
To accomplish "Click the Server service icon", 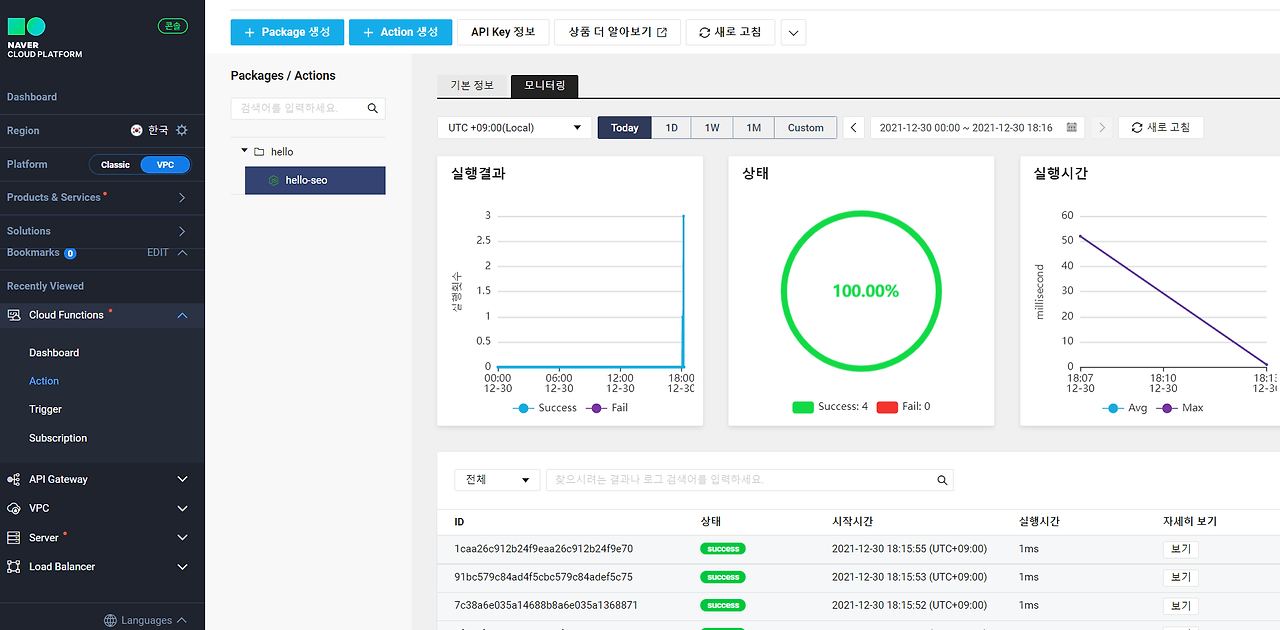I will point(14,537).
